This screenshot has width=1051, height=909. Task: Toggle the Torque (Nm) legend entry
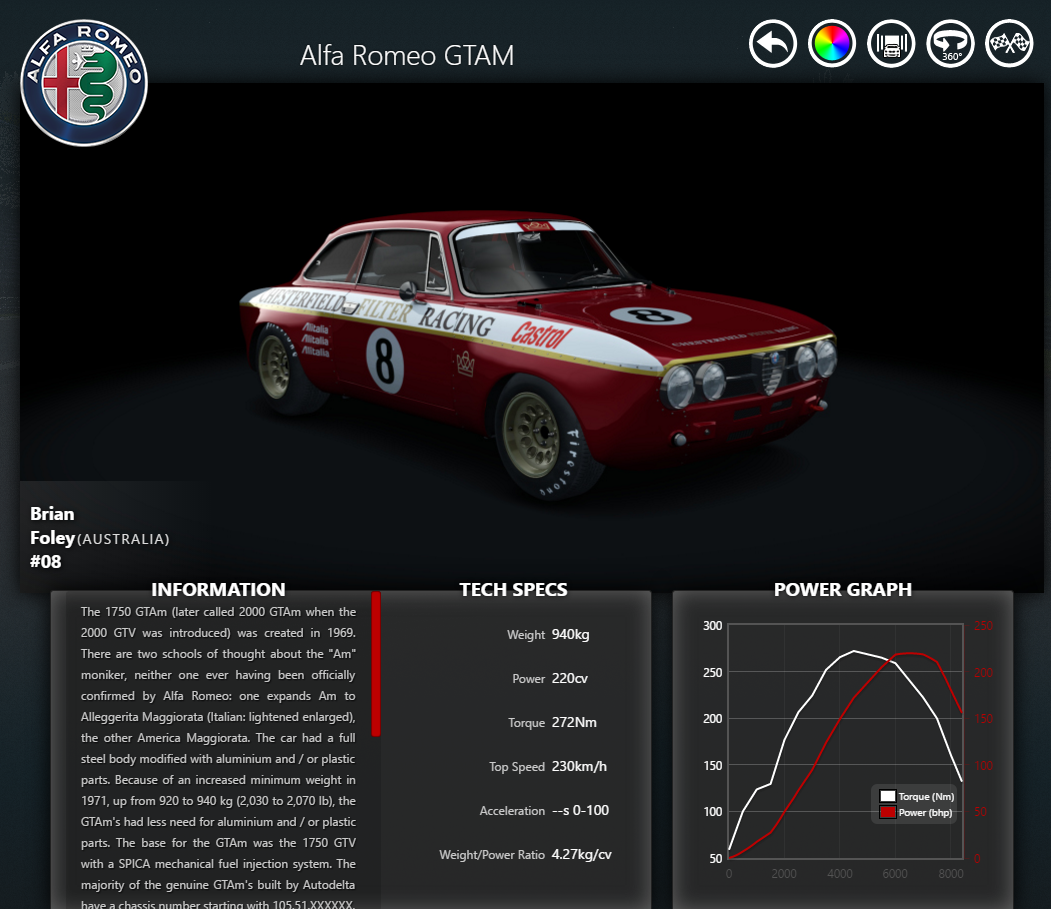coord(917,796)
